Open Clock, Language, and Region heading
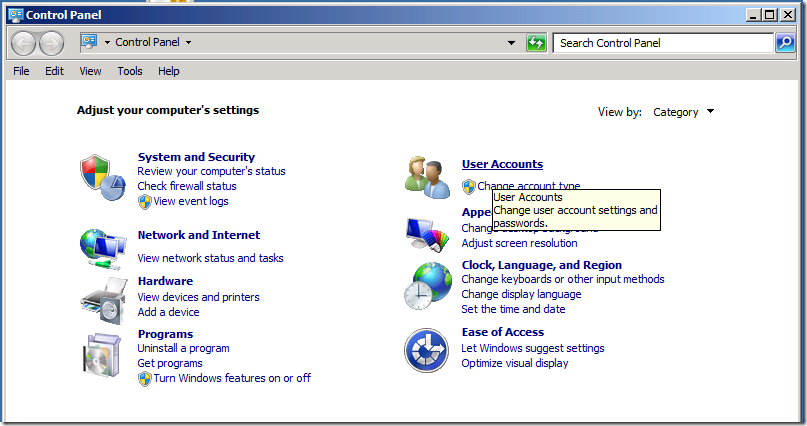Viewport: 807px width, 426px height. [541, 265]
